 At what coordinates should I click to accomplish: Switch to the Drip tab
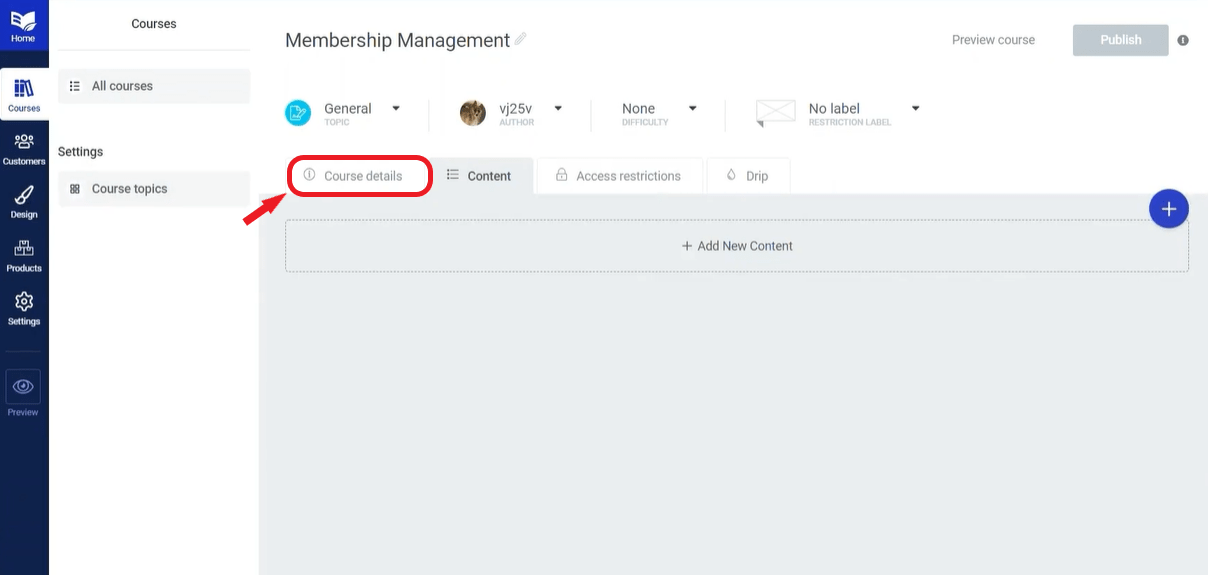748,176
